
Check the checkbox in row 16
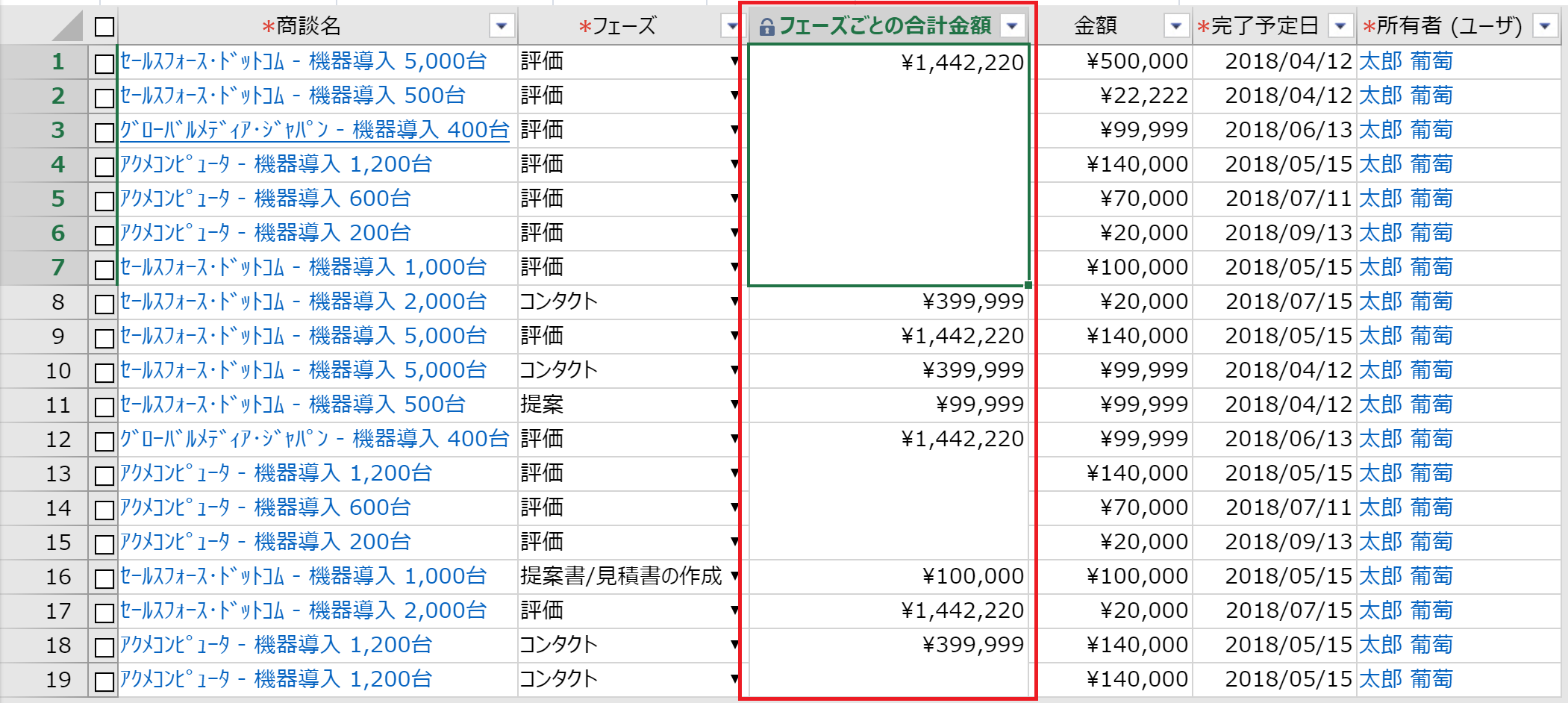coord(104,578)
